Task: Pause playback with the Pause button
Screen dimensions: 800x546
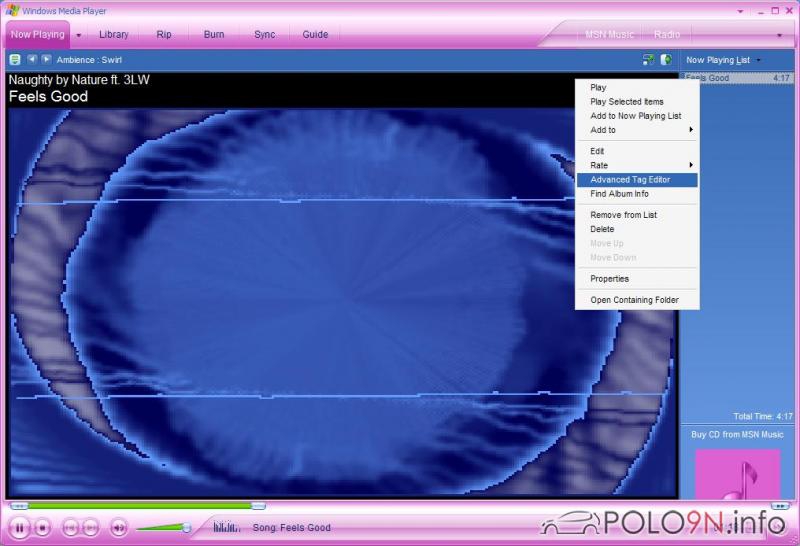Action: (19, 527)
